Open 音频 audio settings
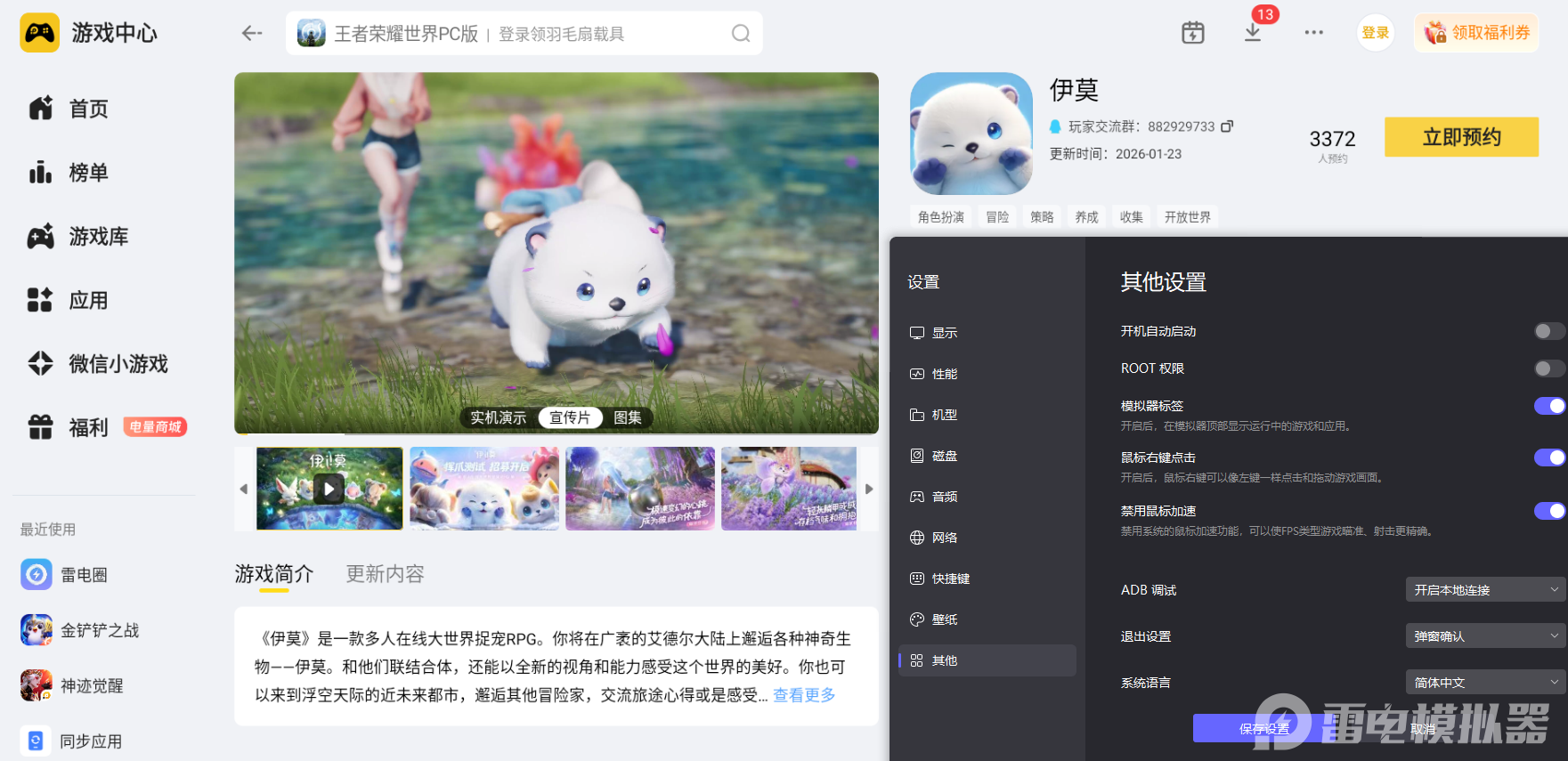Viewport: 1568px width, 761px height. click(x=987, y=497)
